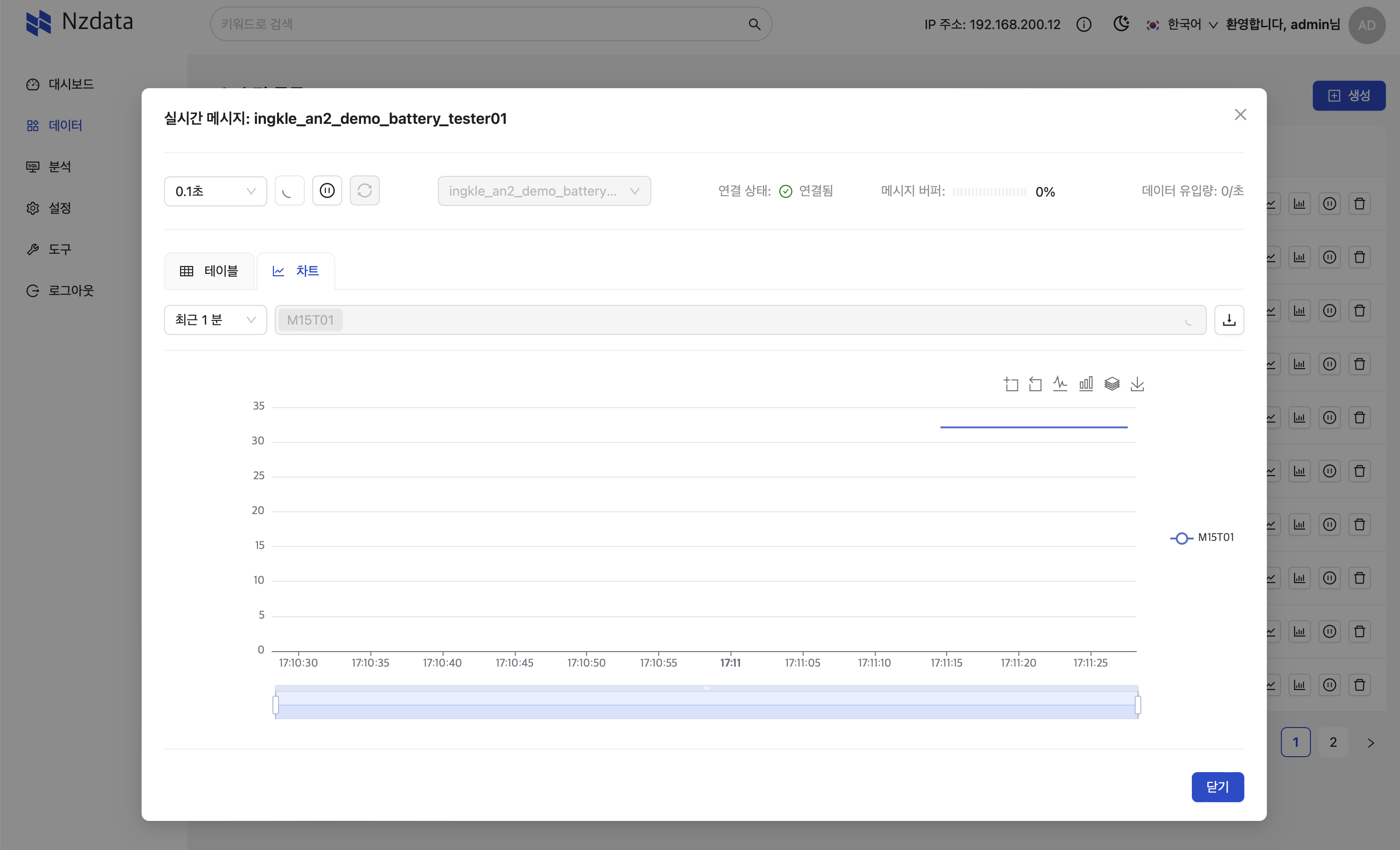Click the left handle of chart zoom slider
The height and width of the screenshot is (850, 1400).
(276, 705)
